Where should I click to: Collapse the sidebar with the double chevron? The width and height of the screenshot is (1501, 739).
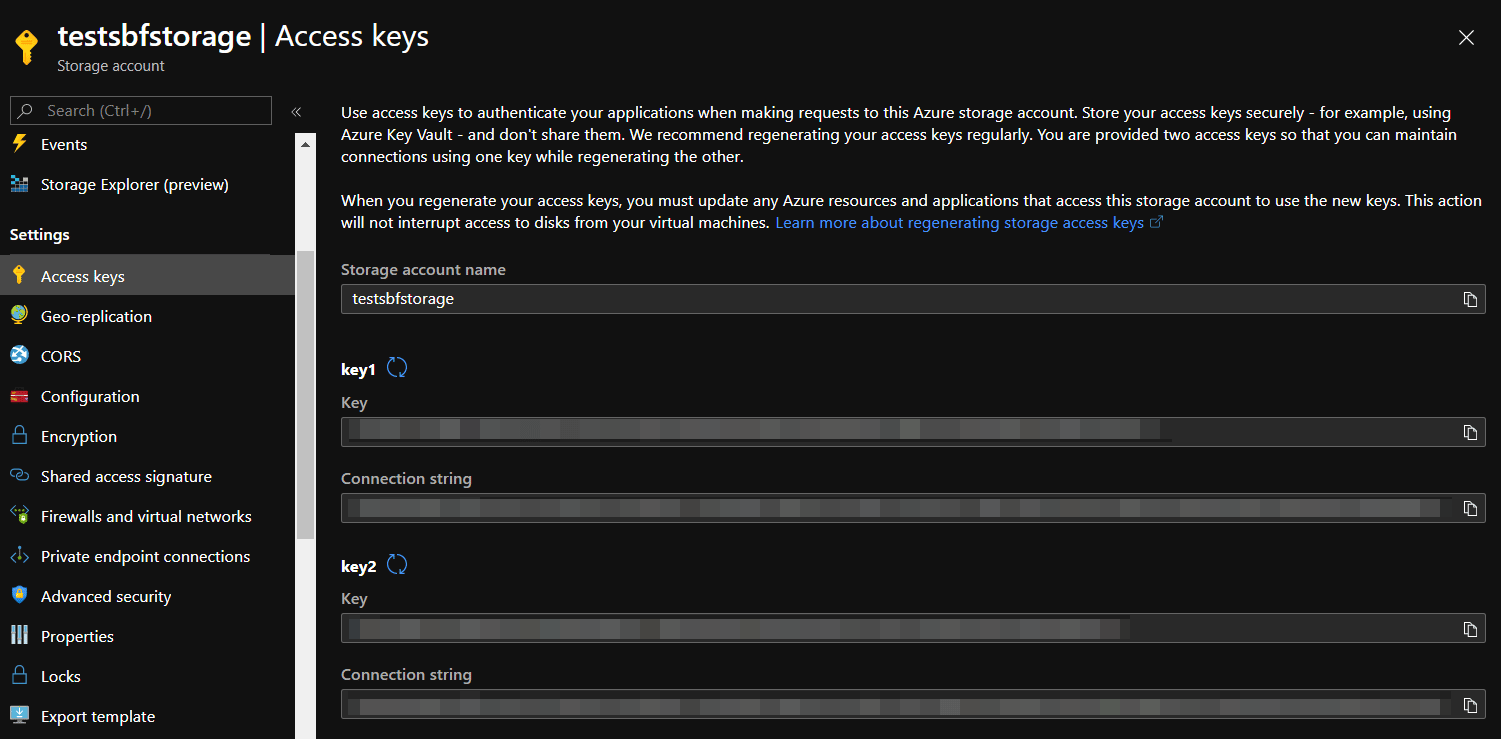click(x=296, y=111)
